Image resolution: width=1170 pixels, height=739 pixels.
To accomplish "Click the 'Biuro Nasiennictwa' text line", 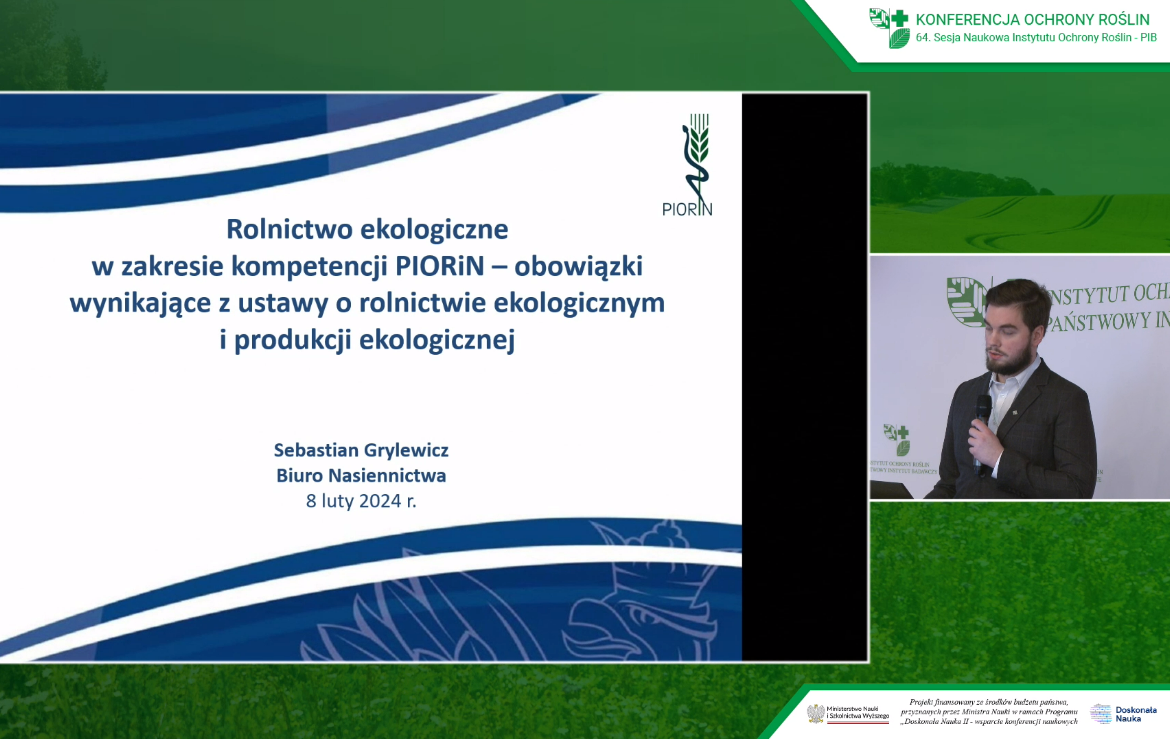I will [x=361, y=476].
